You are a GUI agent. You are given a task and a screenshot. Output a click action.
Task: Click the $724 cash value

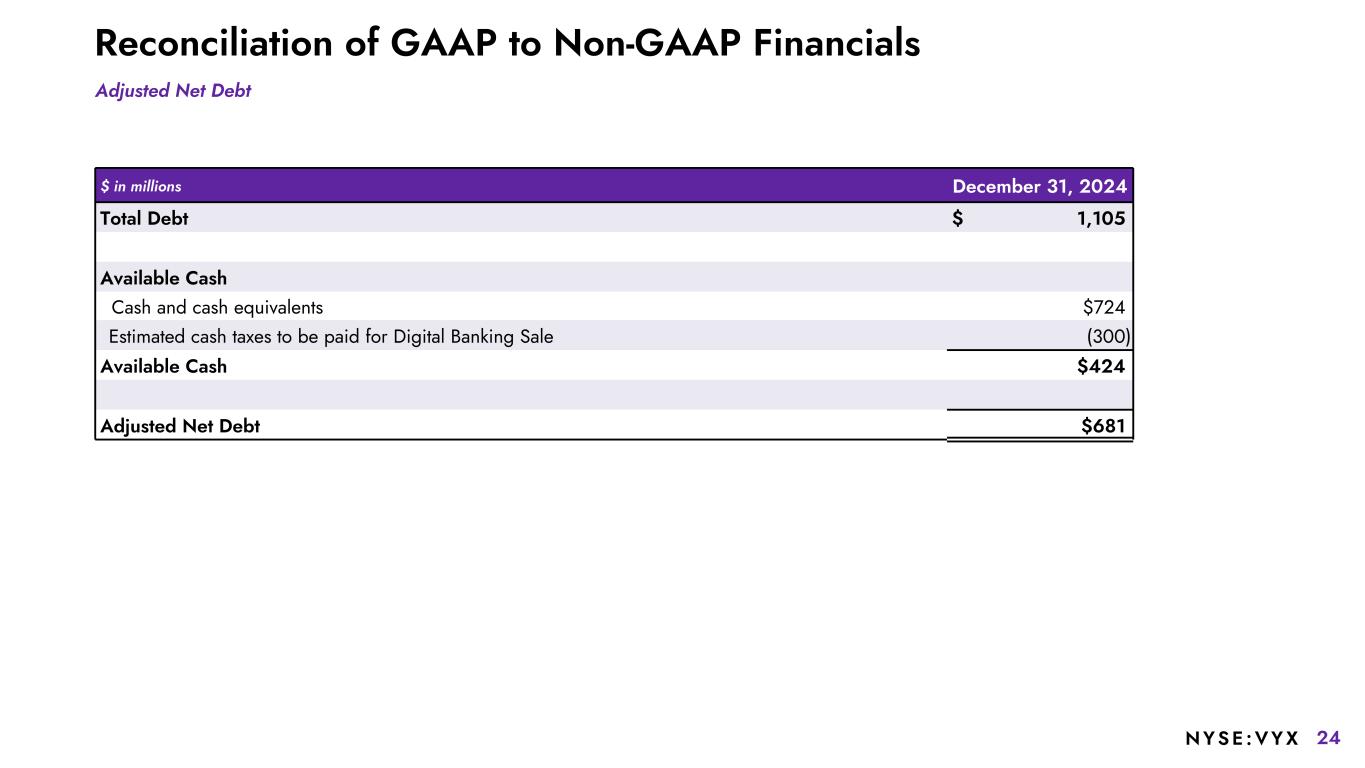[1103, 307]
